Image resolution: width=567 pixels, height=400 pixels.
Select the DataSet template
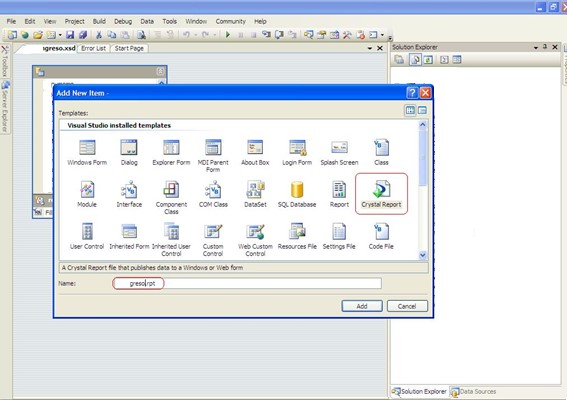(x=255, y=194)
